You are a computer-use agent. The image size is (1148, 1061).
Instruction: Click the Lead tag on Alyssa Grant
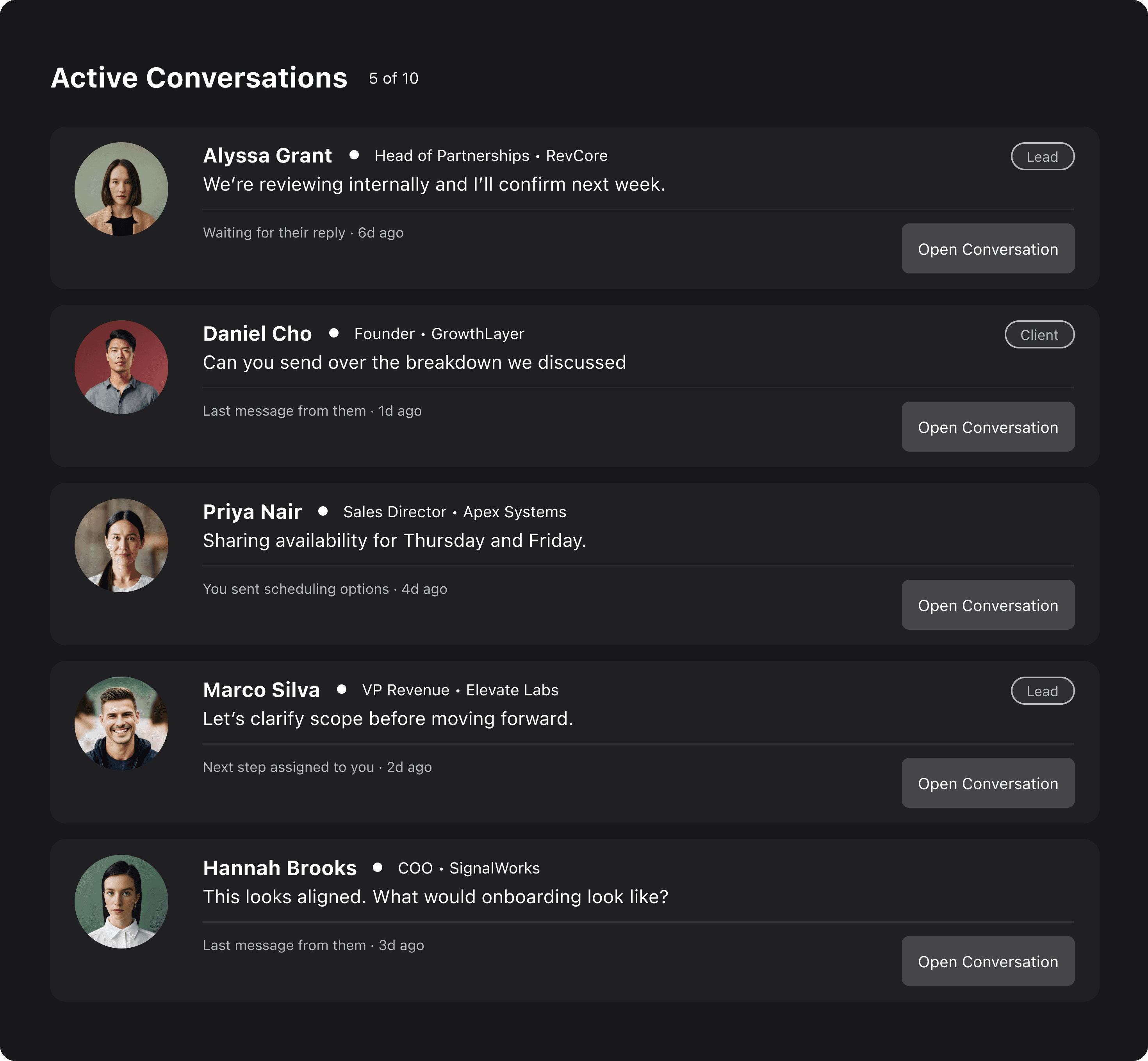(x=1042, y=156)
